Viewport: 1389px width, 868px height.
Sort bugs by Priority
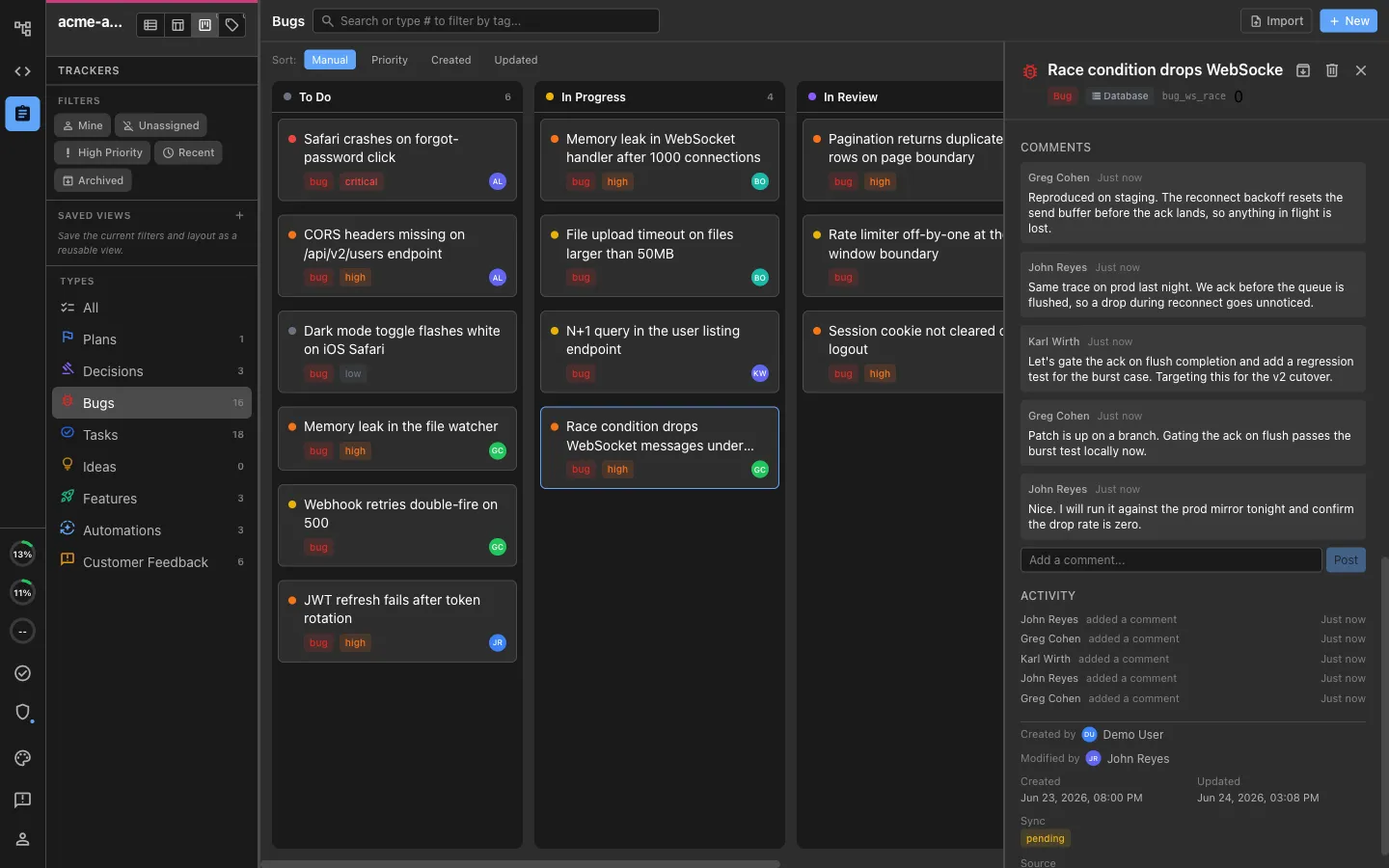(x=390, y=60)
